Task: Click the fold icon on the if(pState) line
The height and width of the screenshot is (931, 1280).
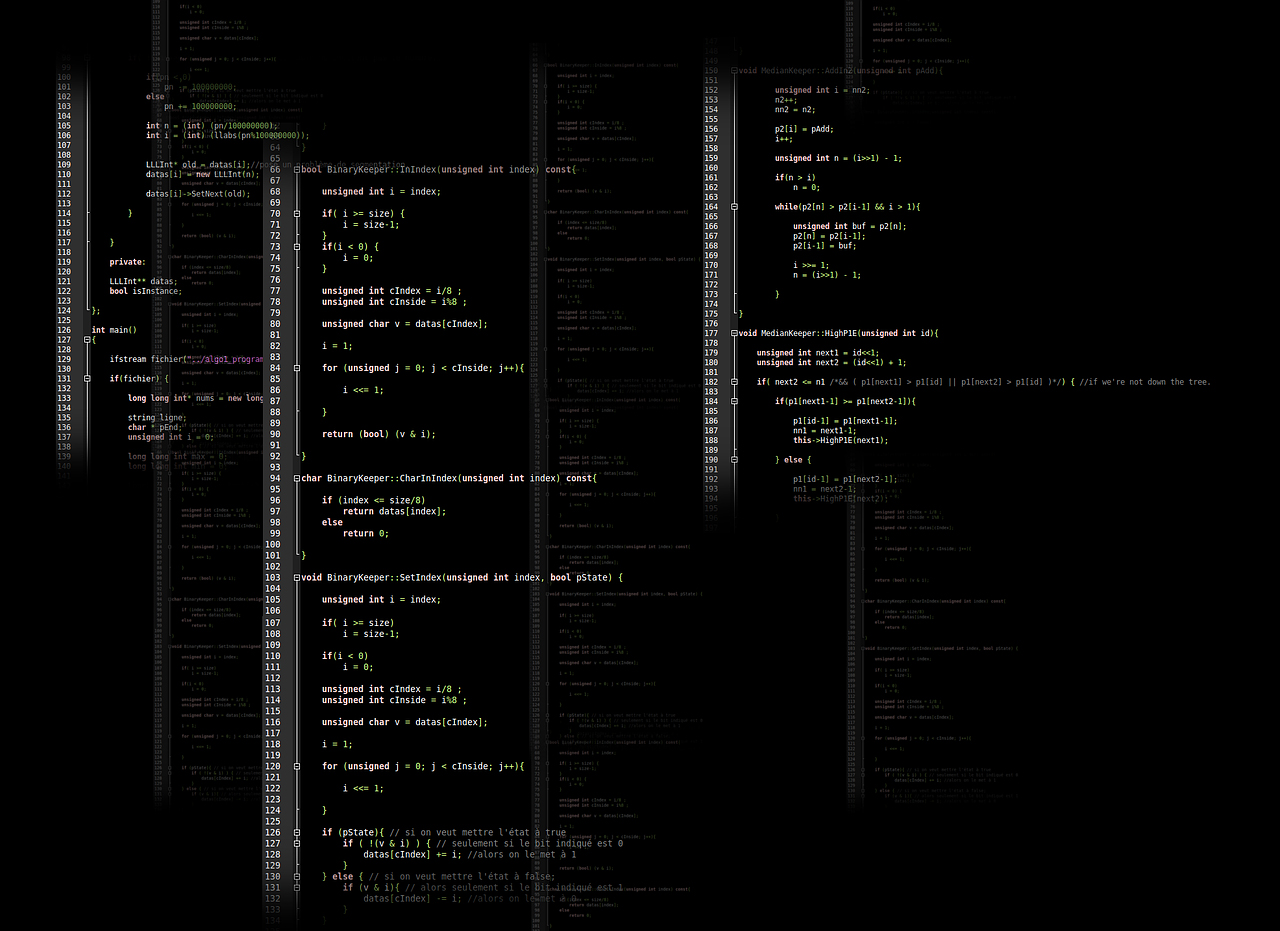Action: [x=297, y=831]
